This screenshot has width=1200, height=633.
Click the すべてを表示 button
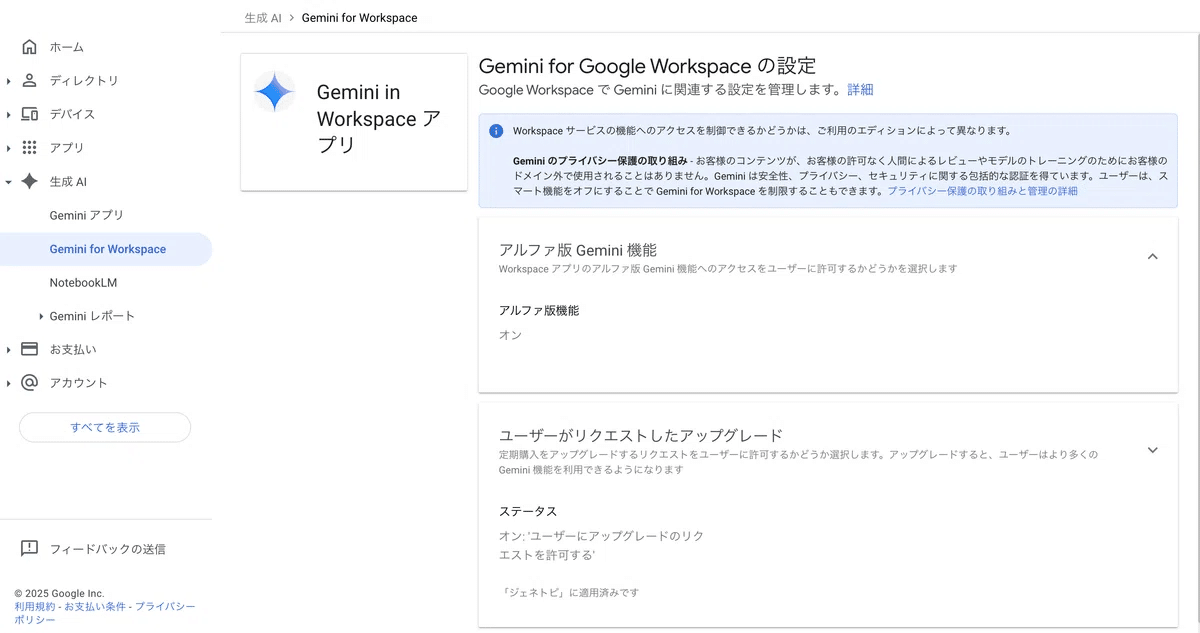[x=105, y=427]
